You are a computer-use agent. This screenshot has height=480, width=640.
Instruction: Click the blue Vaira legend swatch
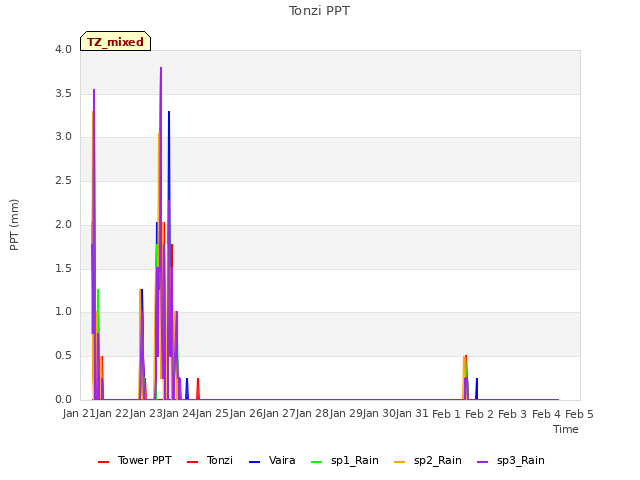click(254, 462)
